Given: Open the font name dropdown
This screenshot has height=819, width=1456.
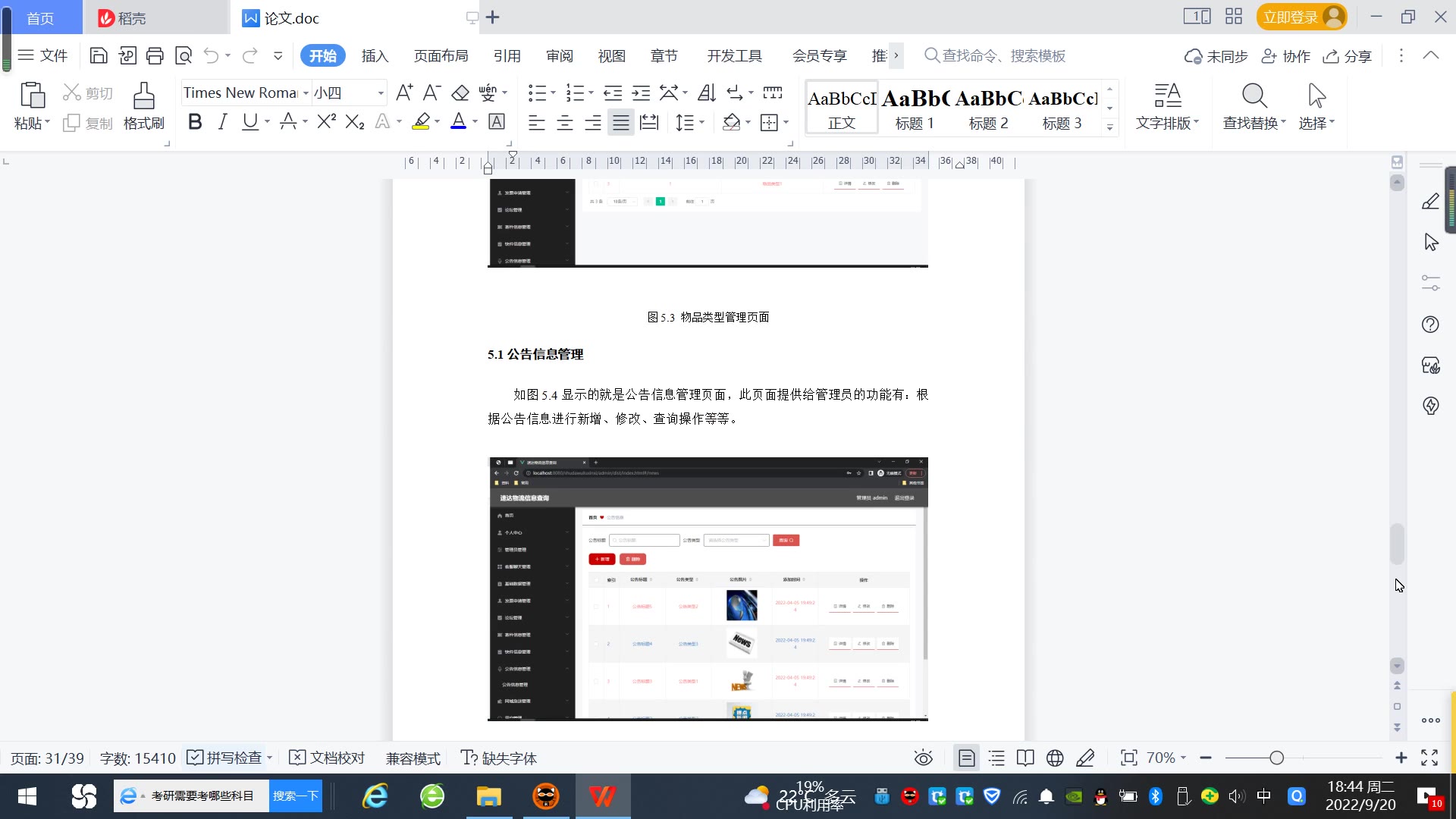Looking at the screenshot, I should [306, 93].
